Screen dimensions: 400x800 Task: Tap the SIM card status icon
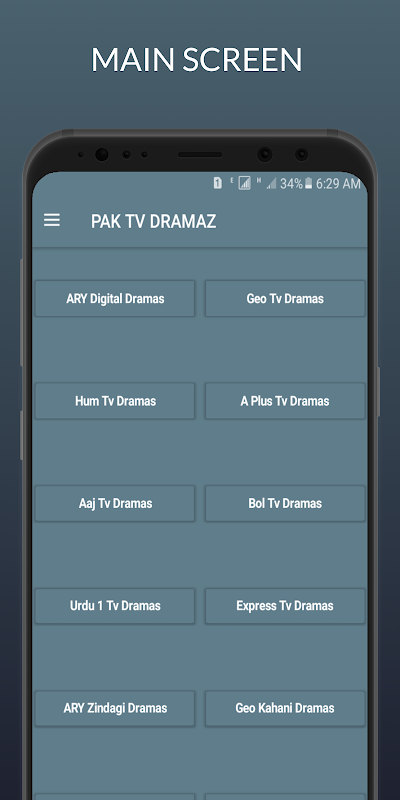217,184
